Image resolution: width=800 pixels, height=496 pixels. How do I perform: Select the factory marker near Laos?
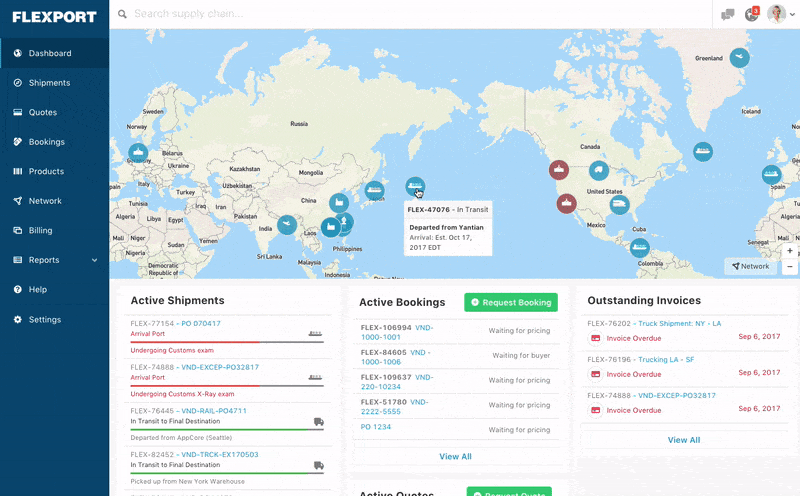point(331,227)
